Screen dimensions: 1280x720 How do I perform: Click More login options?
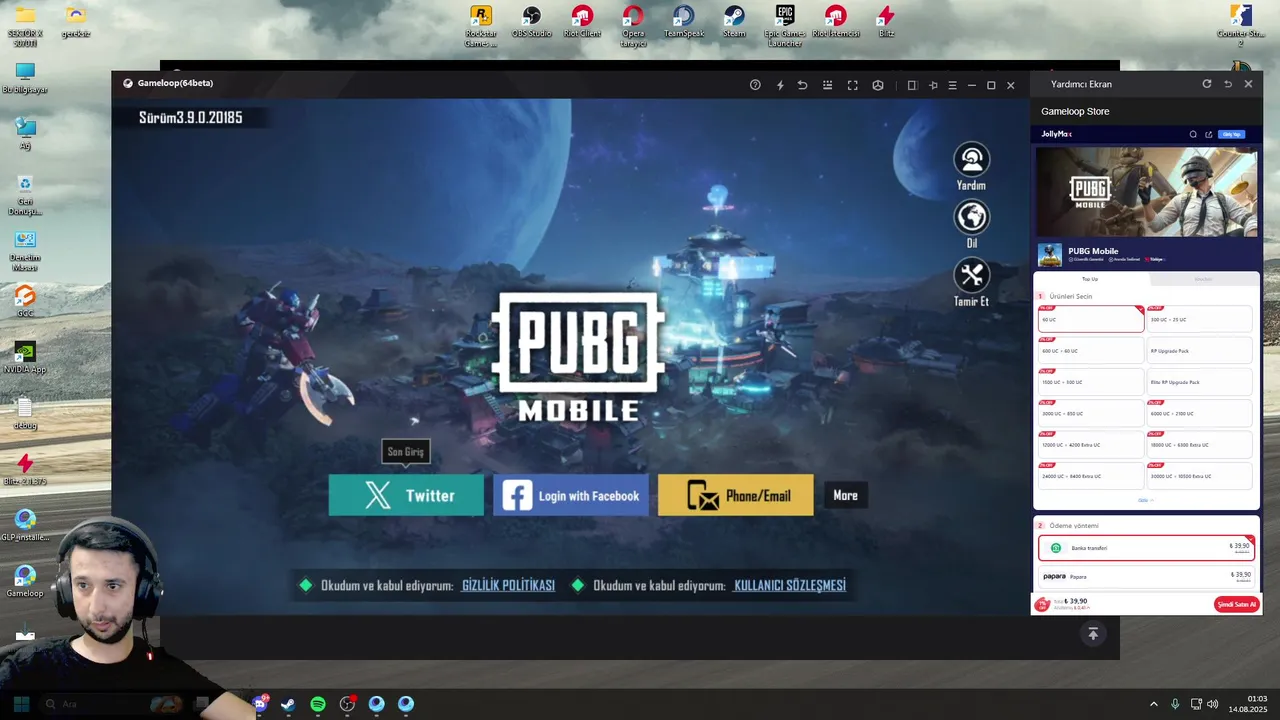point(845,495)
